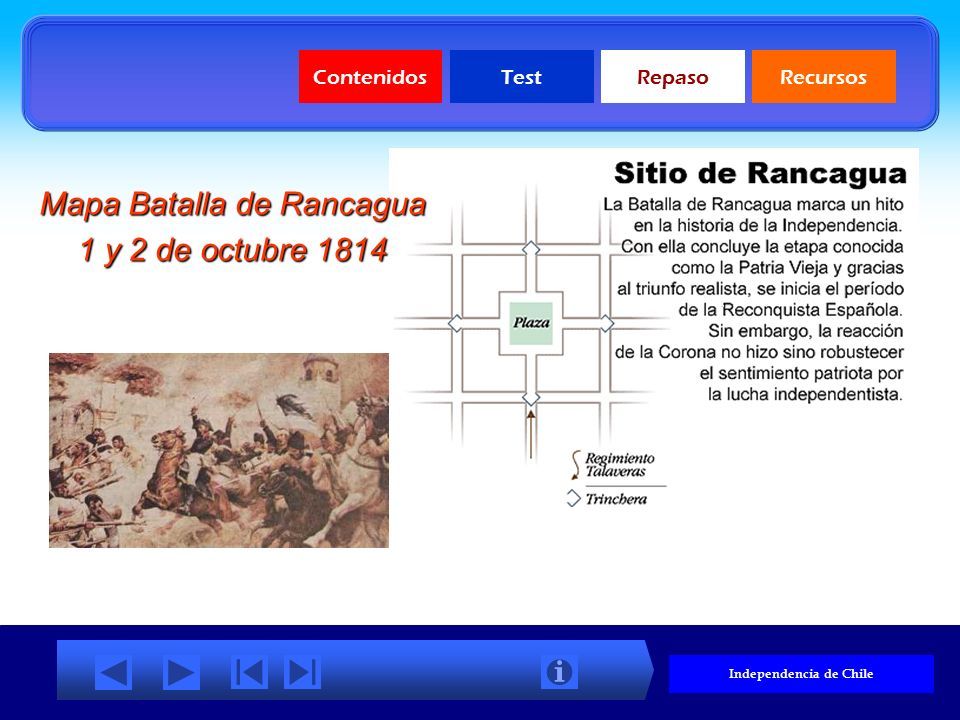Click the trench diamond below the Plaza

531,399
